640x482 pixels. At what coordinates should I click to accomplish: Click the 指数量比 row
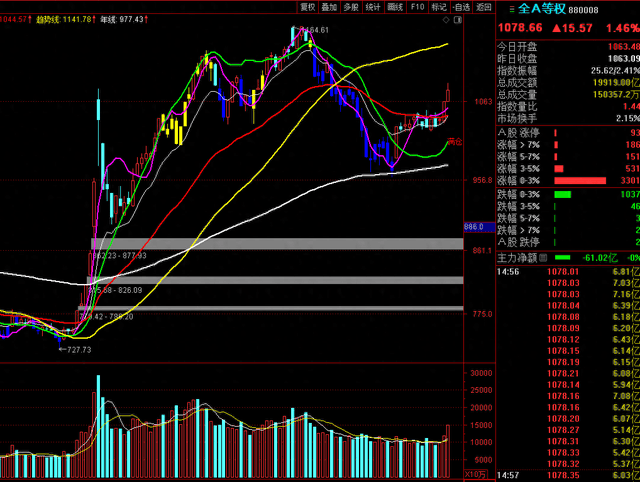pyautogui.click(x=568, y=107)
